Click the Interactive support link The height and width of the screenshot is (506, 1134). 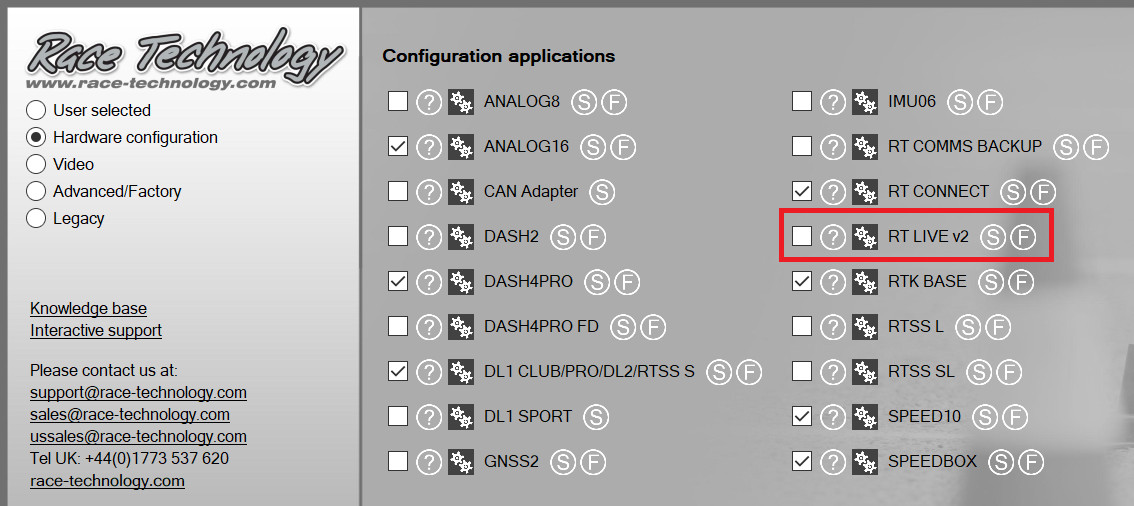(x=96, y=330)
